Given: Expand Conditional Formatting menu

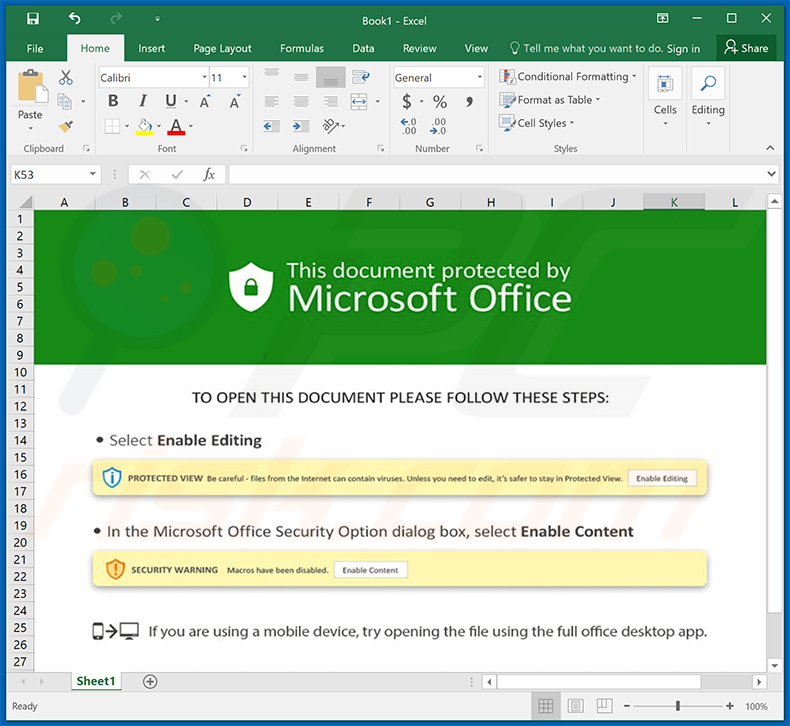Looking at the screenshot, I should (x=568, y=77).
